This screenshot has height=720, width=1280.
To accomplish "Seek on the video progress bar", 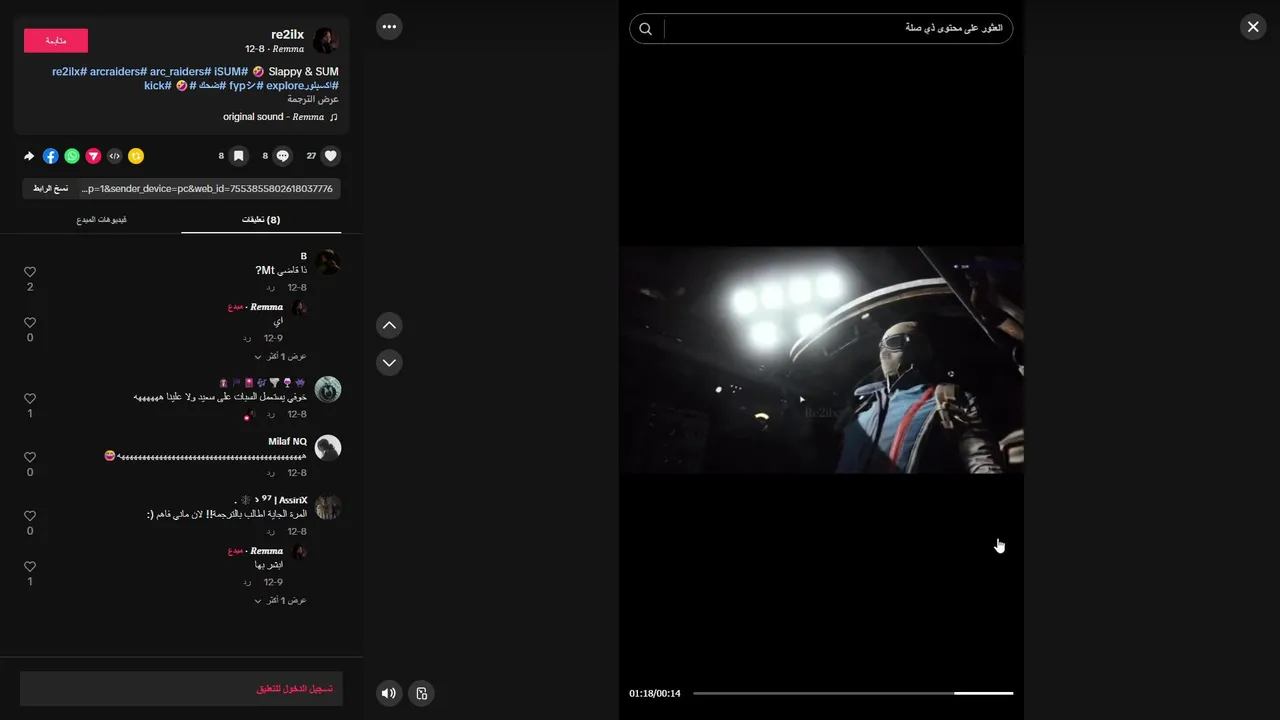I will coord(853,693).
